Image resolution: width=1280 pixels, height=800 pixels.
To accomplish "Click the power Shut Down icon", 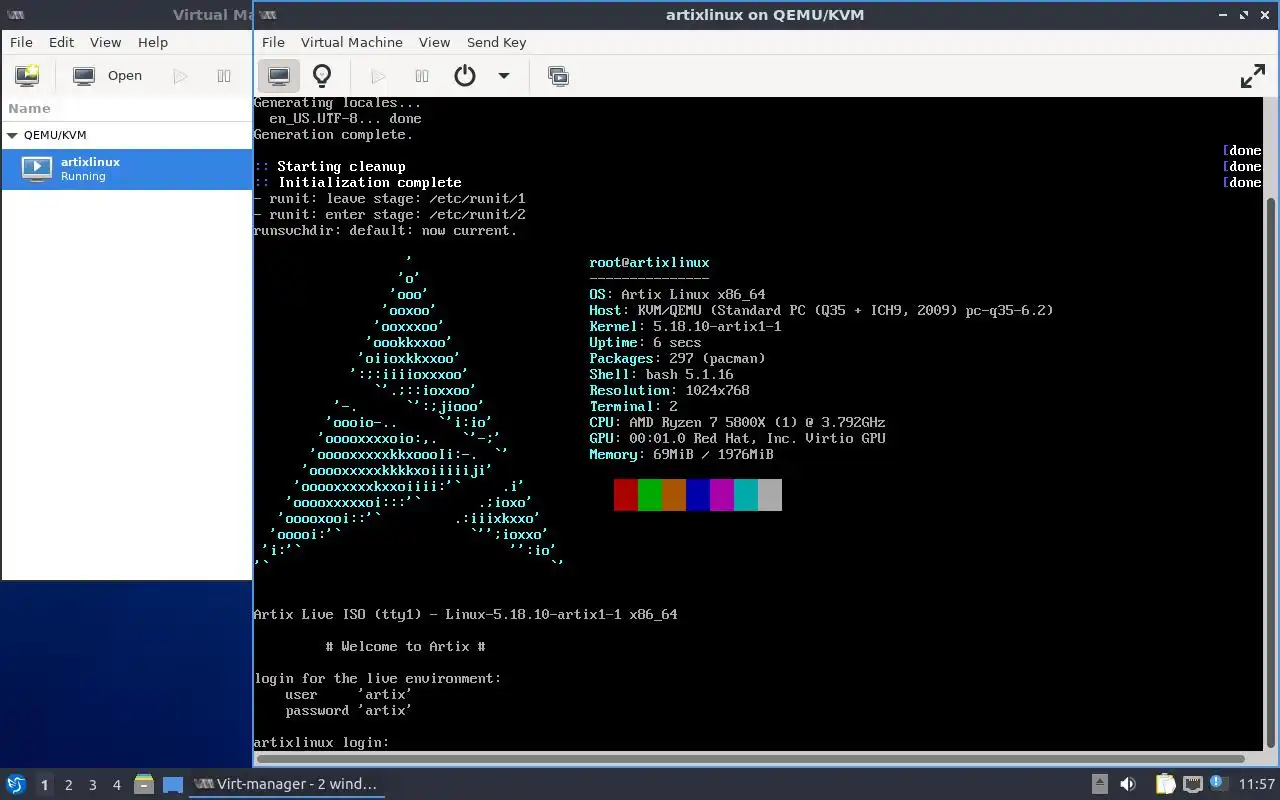I will pos(465,76).
